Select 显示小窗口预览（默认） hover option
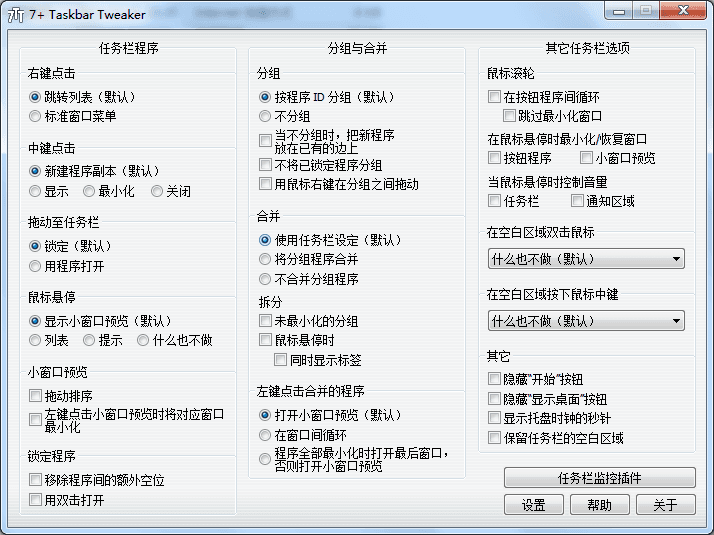This screenshot has width=714, height=535. pyautogui.click(x=35, y=321)
